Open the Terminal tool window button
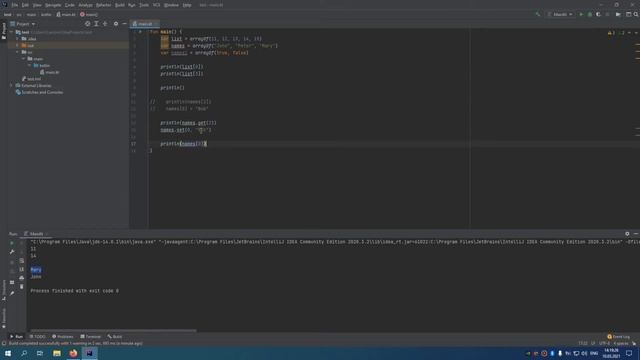Image resolution: width=640 pixels, height=360 pixels. (91, 337)
